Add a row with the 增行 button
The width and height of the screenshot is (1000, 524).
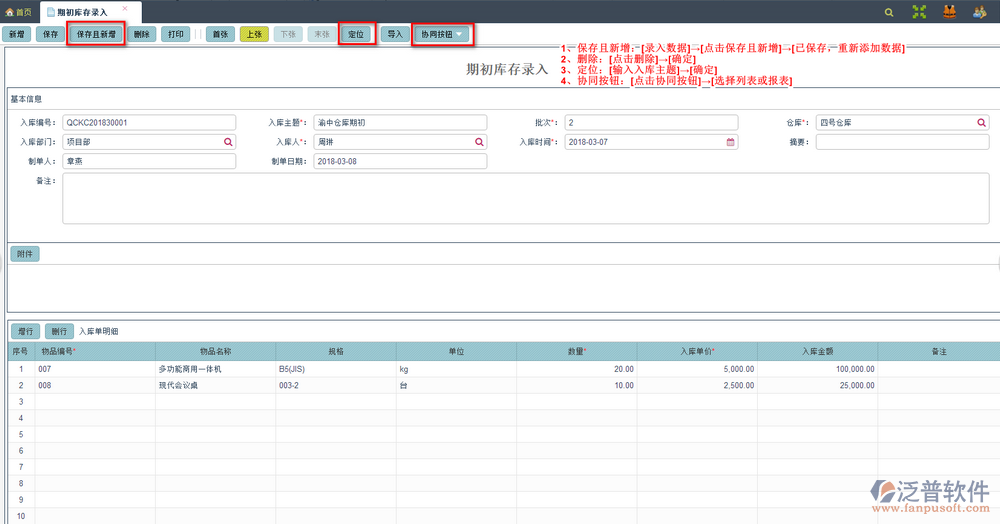tap(25, 331)
